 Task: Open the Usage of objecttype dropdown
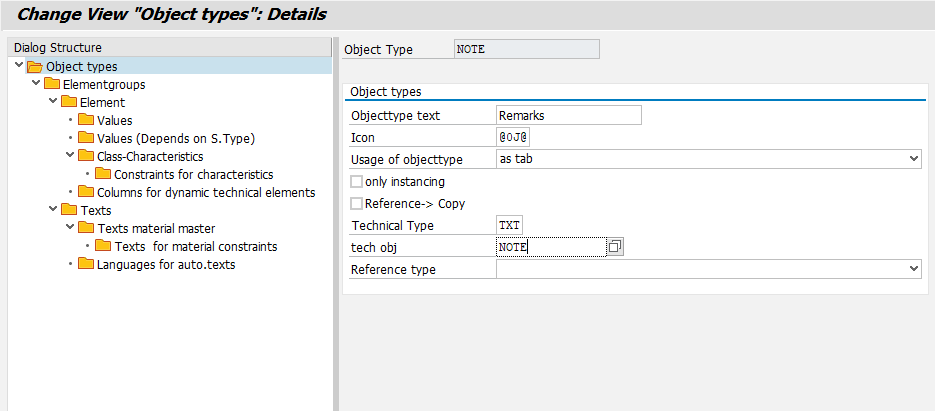coord(913,159)
